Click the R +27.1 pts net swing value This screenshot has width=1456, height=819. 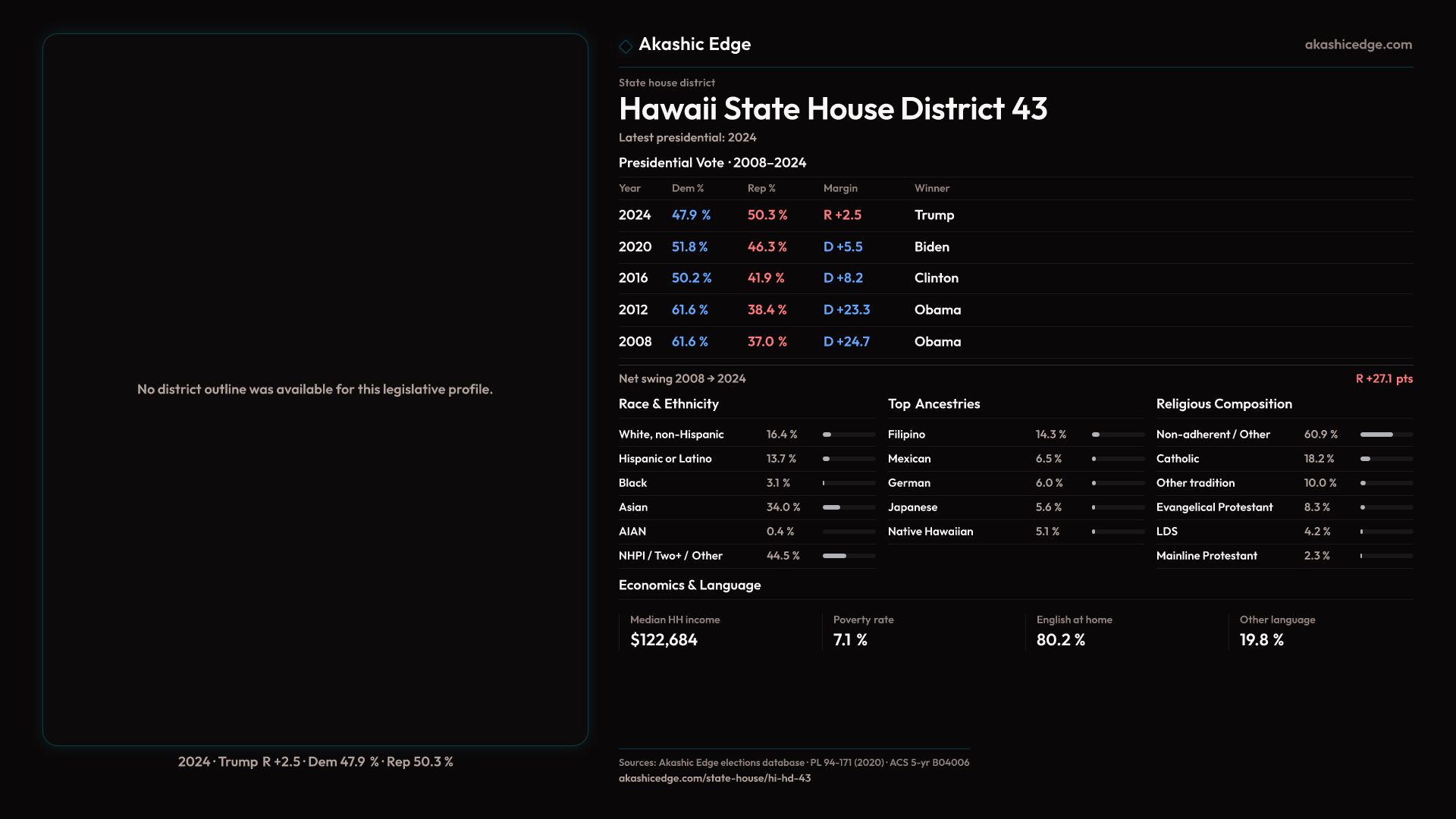(x=1383, y=378)
